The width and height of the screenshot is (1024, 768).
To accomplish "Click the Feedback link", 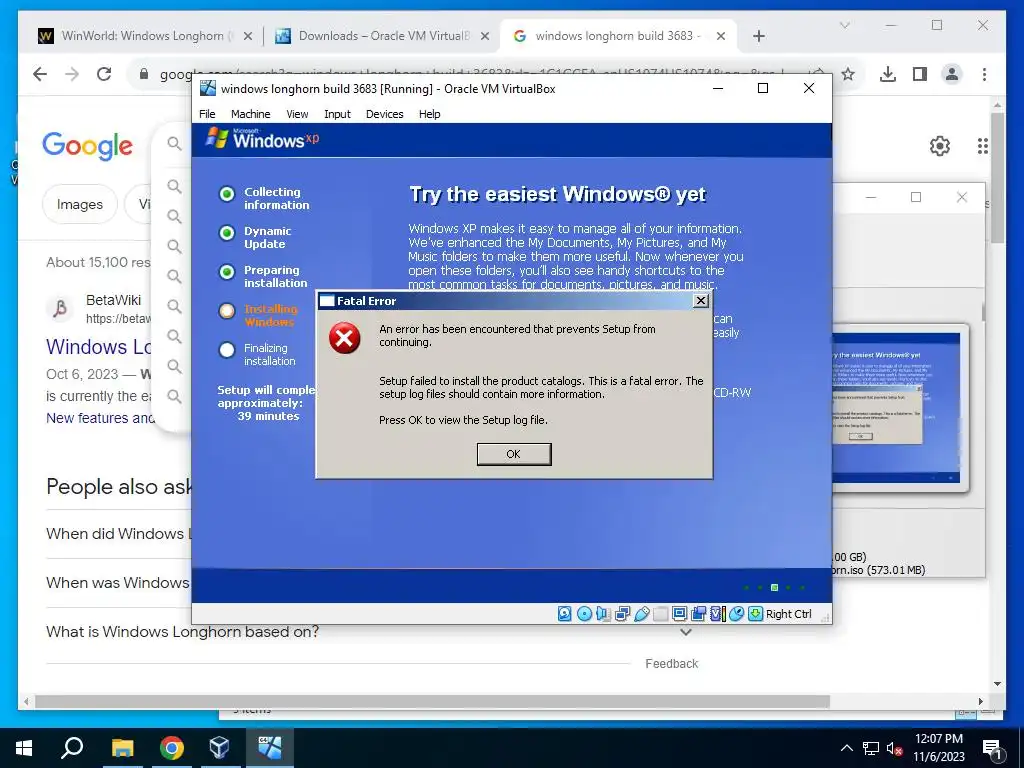I will tap(671, 664).
